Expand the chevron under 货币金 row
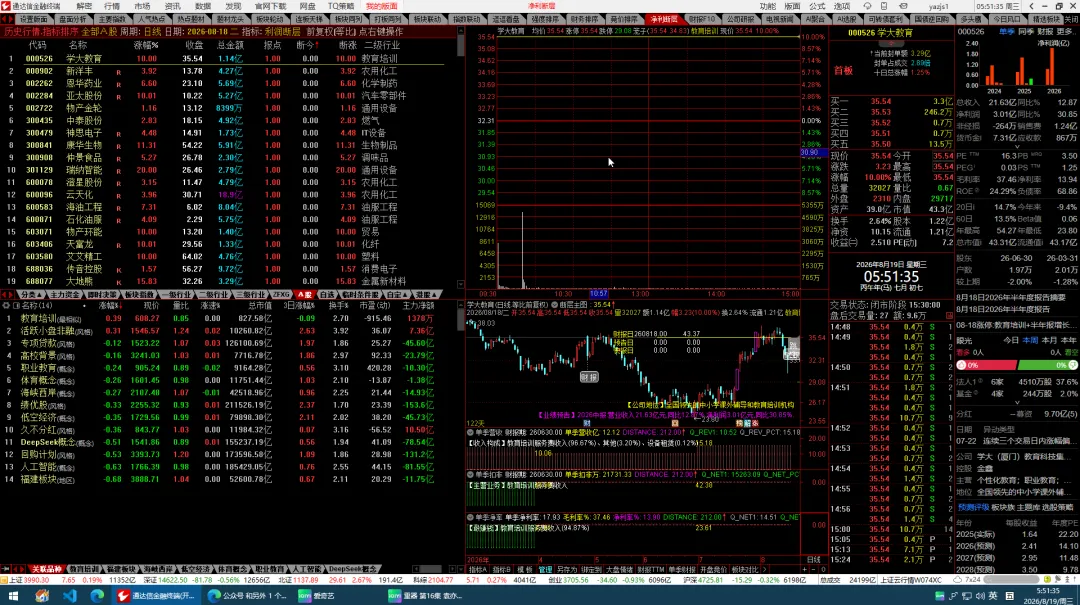1080x605 pixels. click(x=1017, y=147)
